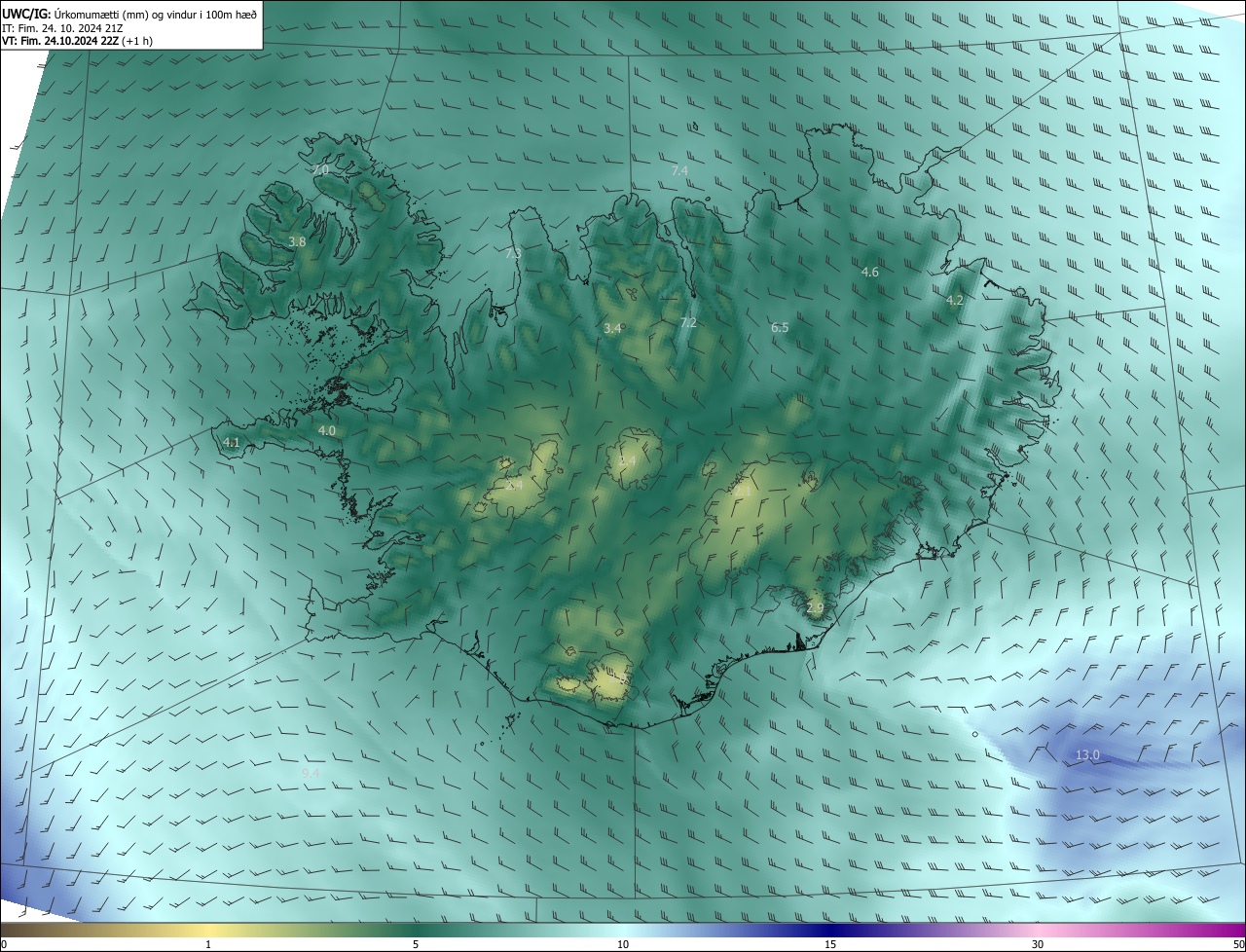
Task: Click the 7.3 value label
Action: 513,253
